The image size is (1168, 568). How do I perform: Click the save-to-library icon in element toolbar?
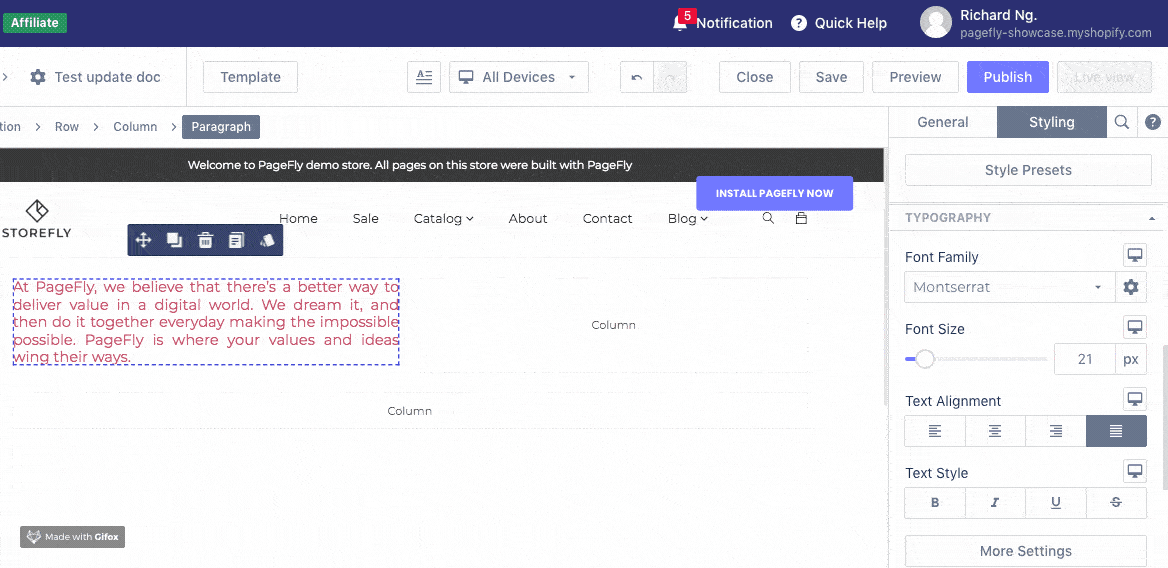click(x=236, y=240)
